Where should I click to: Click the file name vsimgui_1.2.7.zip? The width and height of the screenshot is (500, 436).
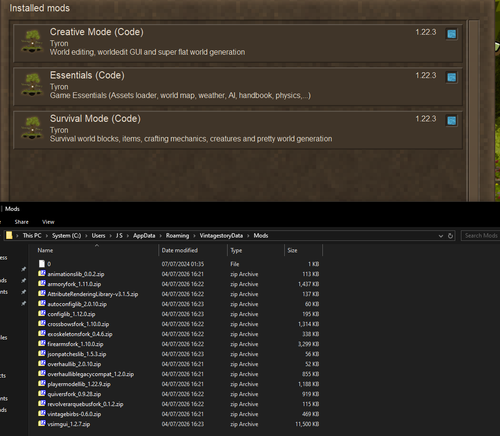click(69, 424)
